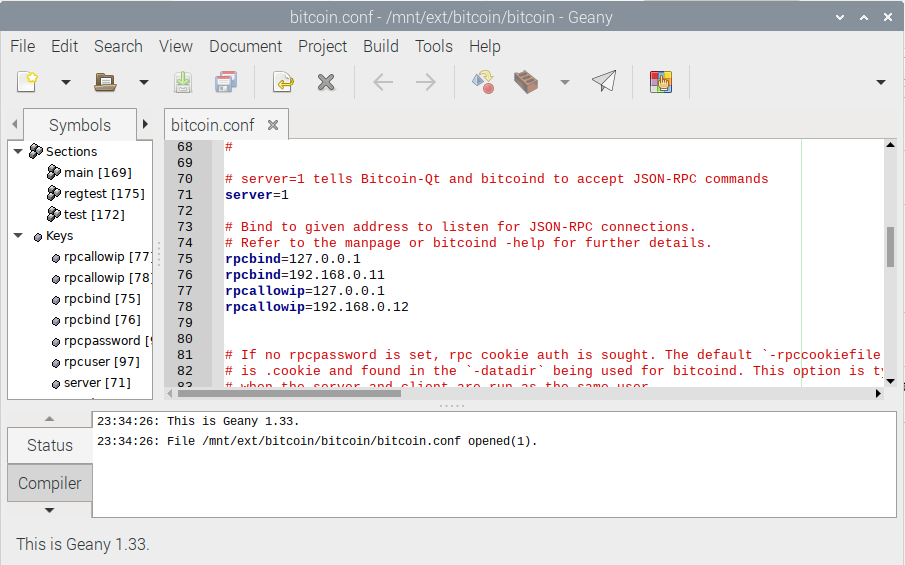
Task: Select server [71] key
Action: [97, 383]
